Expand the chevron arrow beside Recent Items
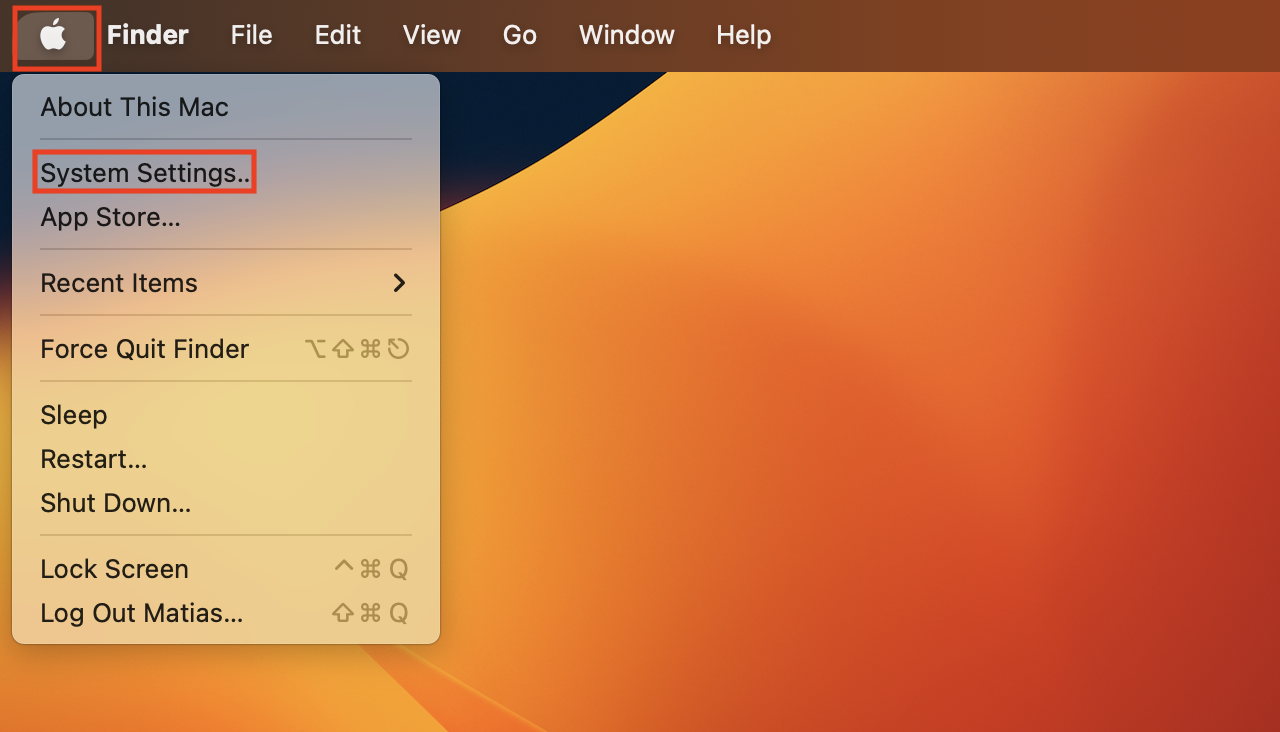The height and width of the screenshot is (732, 1280). (x=399, y=283)
